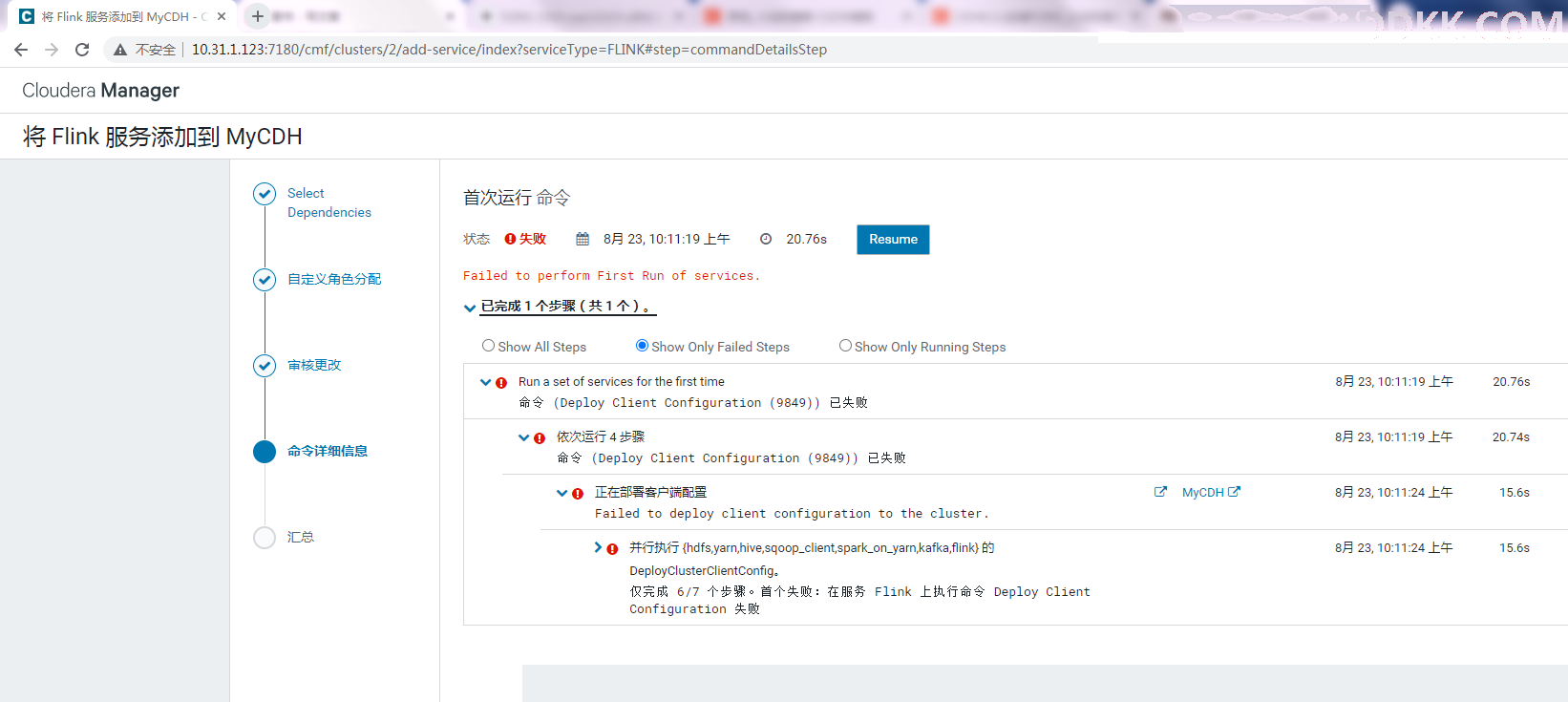The image size is (1568, 702).
Task: Click 'Failed to perform First Run of services' message
Action: [x=611, y=276]
